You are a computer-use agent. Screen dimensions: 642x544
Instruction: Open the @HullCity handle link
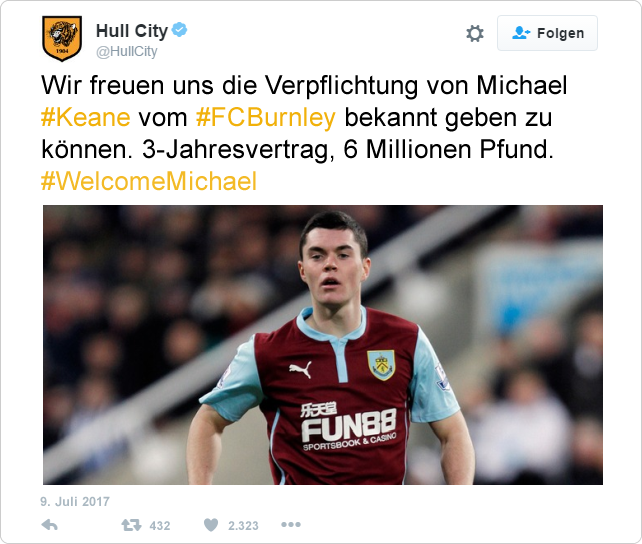127,52
